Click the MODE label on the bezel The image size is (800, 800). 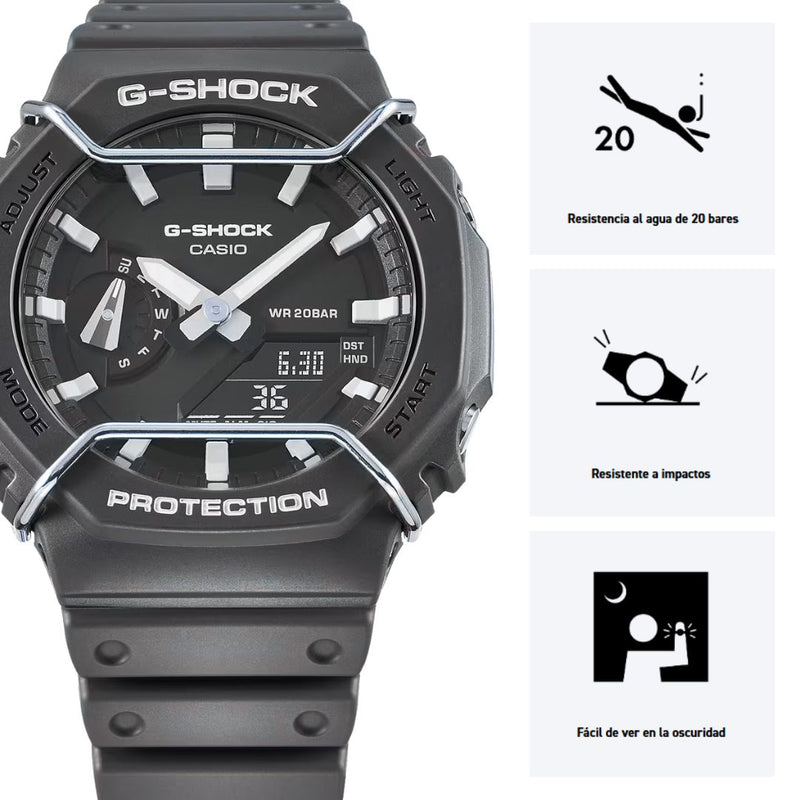point(23,401)
